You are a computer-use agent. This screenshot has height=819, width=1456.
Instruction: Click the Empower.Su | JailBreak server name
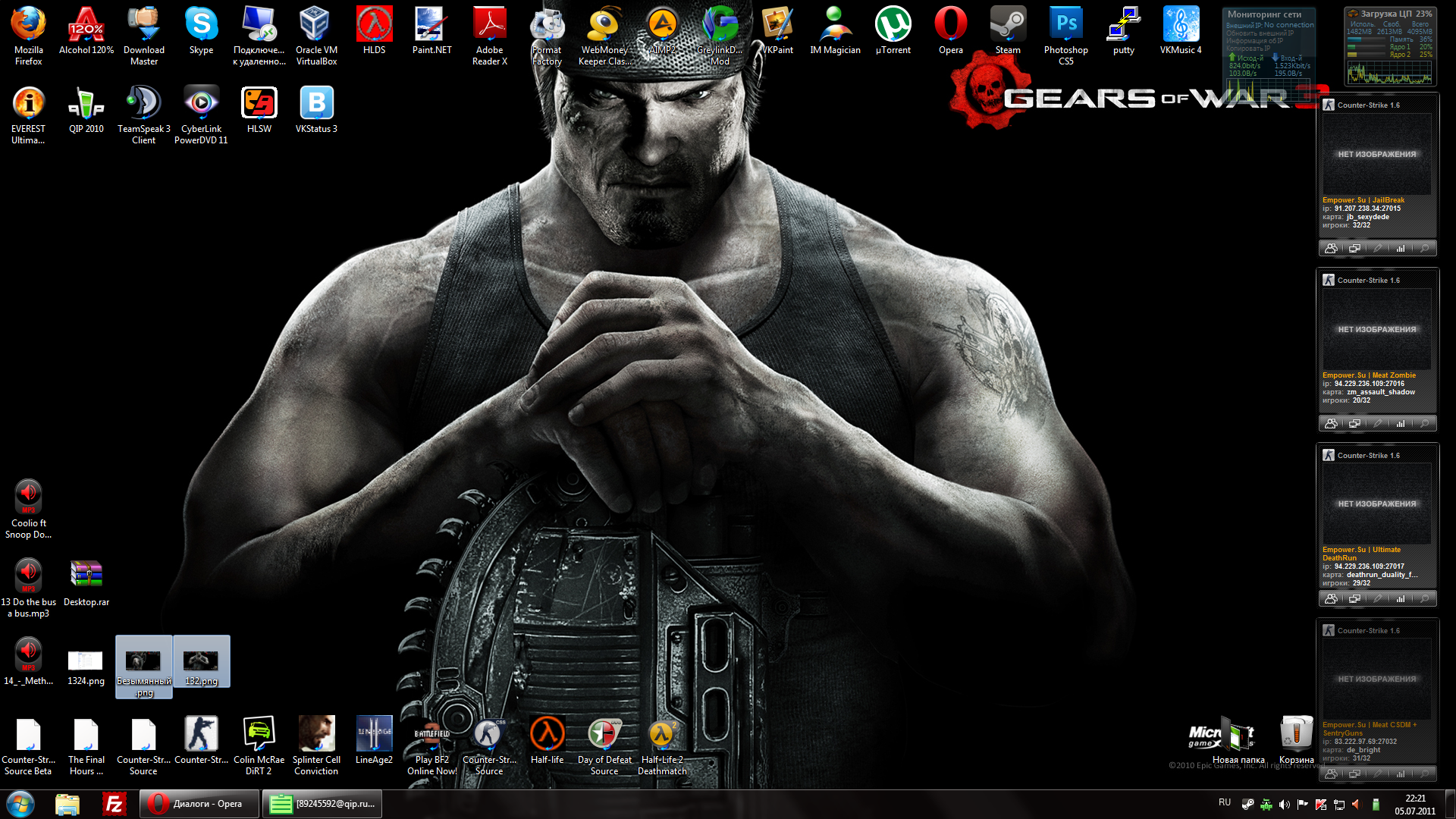(x=1363, y=200)
